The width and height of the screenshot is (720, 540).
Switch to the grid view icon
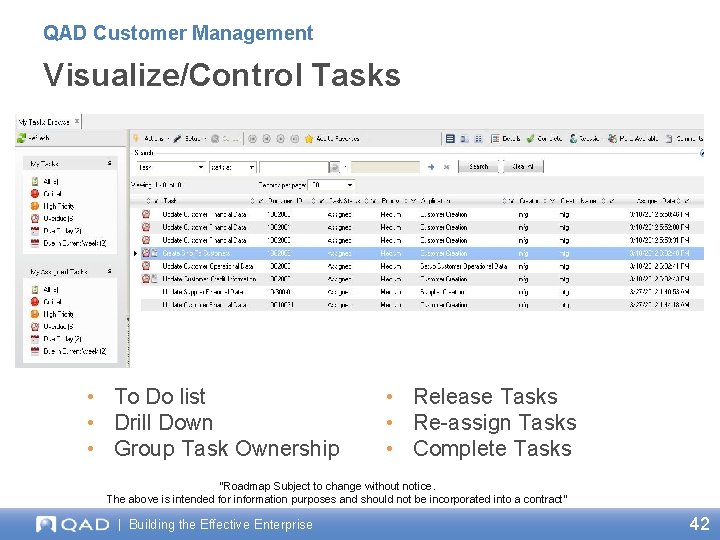(478, 138)
